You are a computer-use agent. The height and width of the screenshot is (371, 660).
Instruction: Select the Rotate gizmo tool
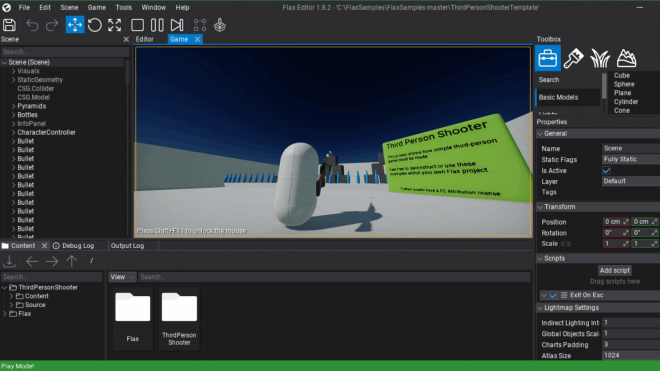95,25
